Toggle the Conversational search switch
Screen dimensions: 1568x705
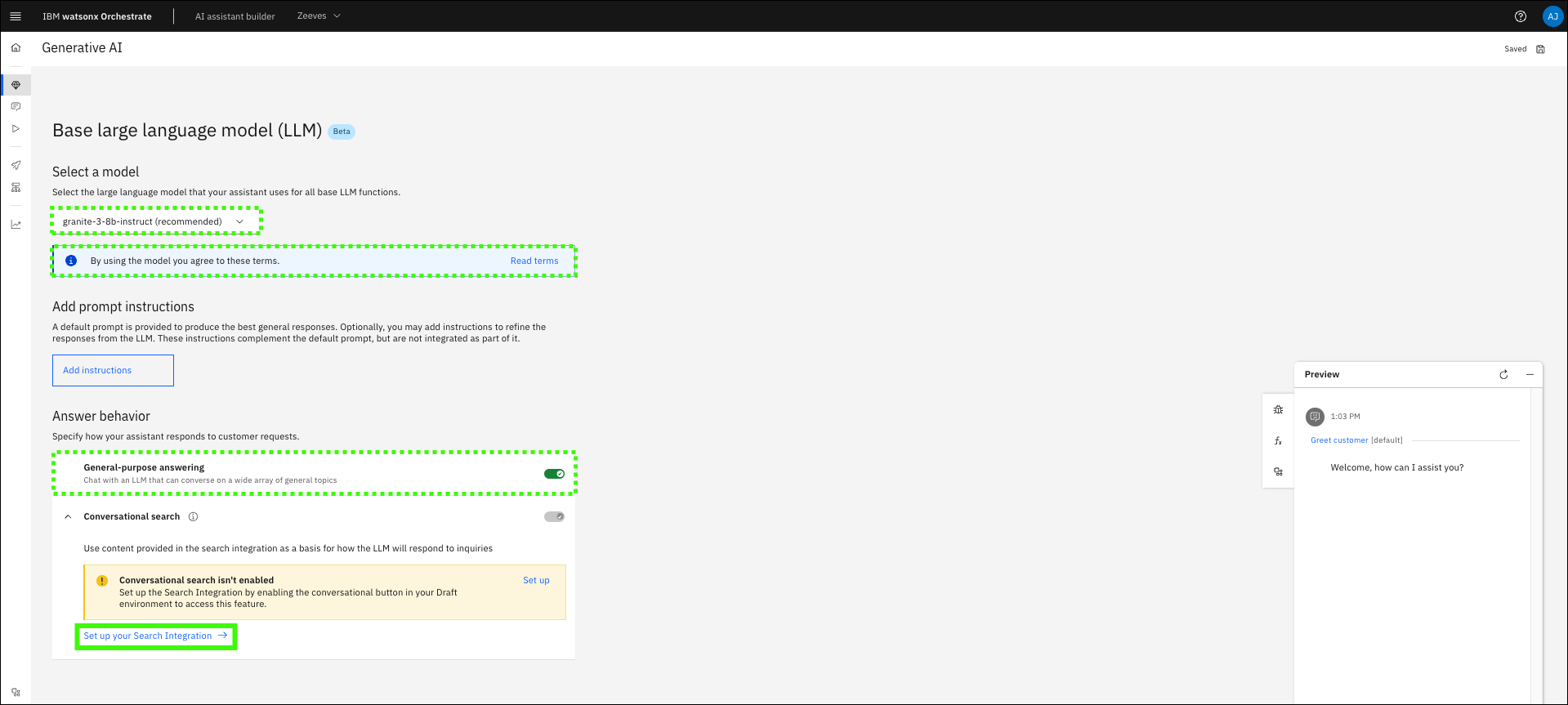554,516
